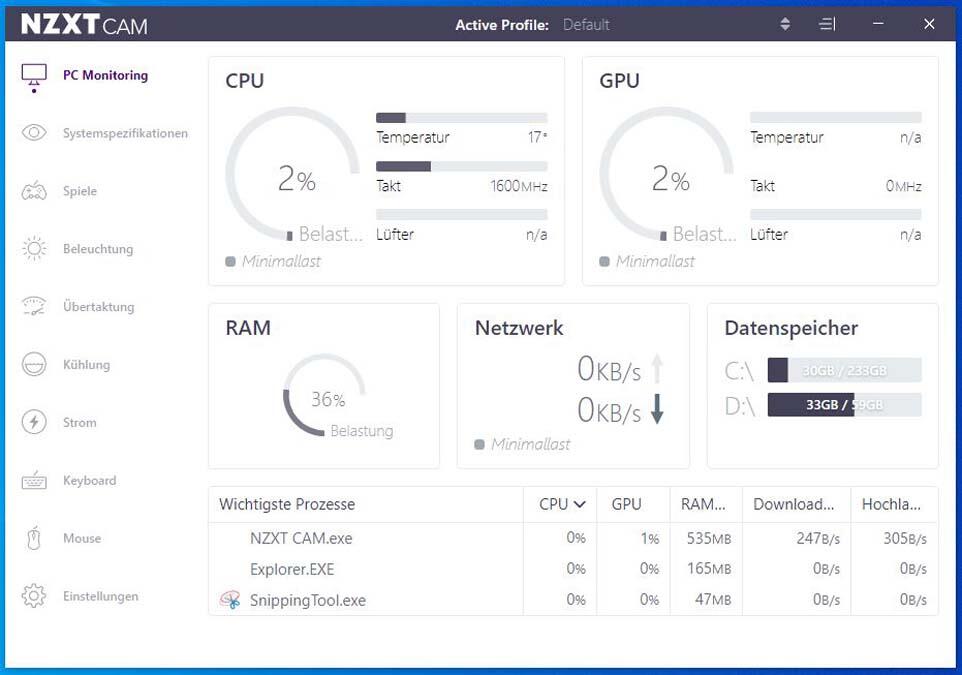The image size is (962, 675).
Task: Click the 1600MHz CPU Takt value
Action: pyautogui.click(x=518, y=186)
